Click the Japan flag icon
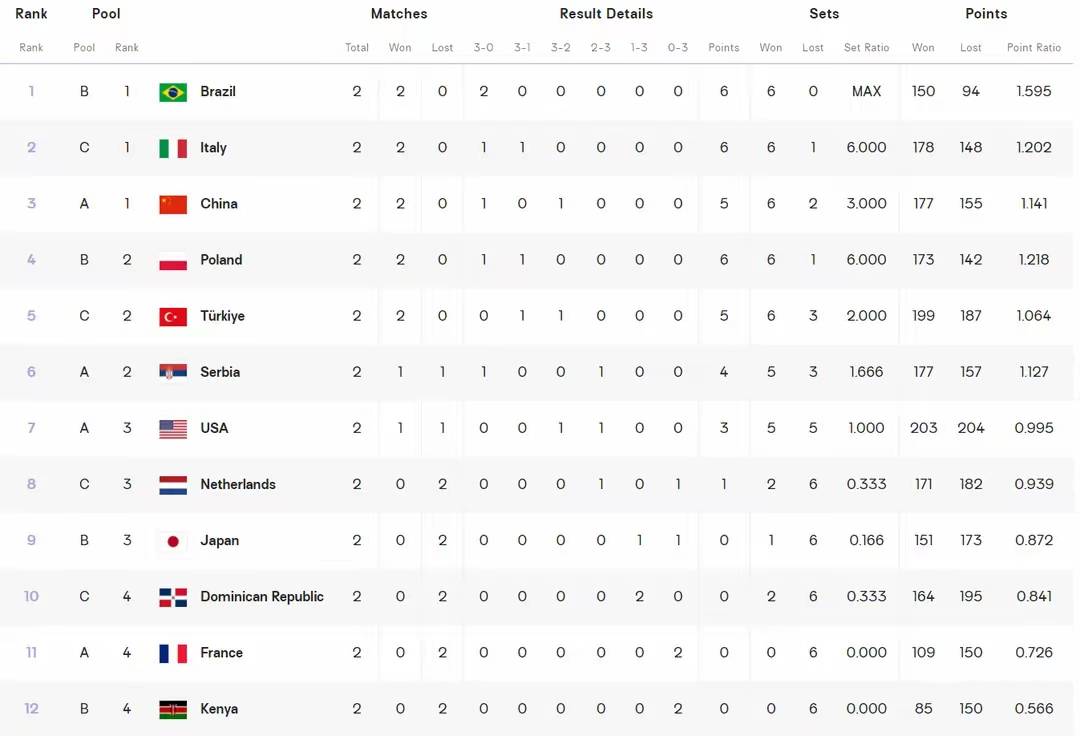Screen dimensions: 1080x736 pyautogui.click(x=173, y=541)
